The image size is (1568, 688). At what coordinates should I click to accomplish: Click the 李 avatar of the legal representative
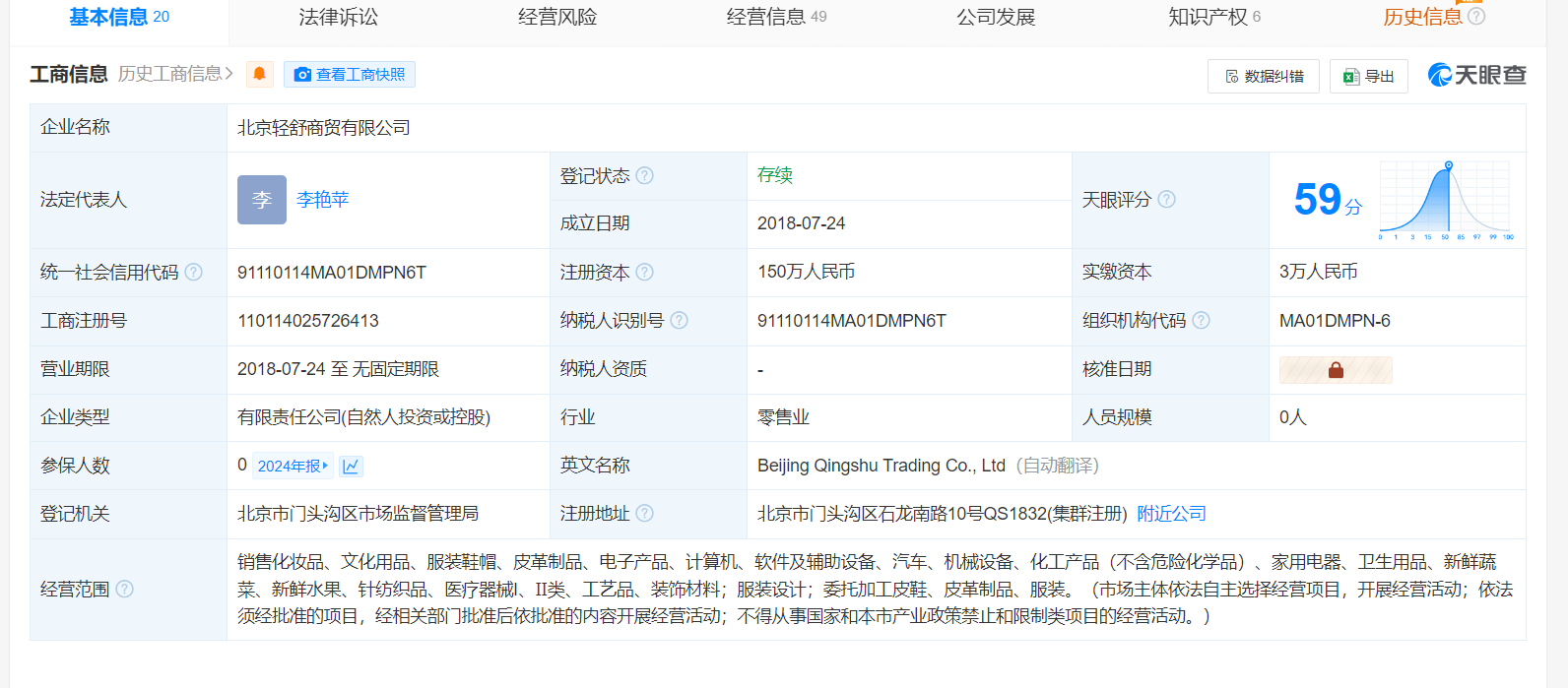coord(262,200)
